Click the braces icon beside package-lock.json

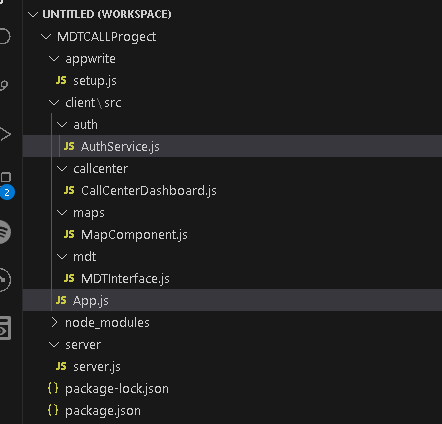click(53, 388)
